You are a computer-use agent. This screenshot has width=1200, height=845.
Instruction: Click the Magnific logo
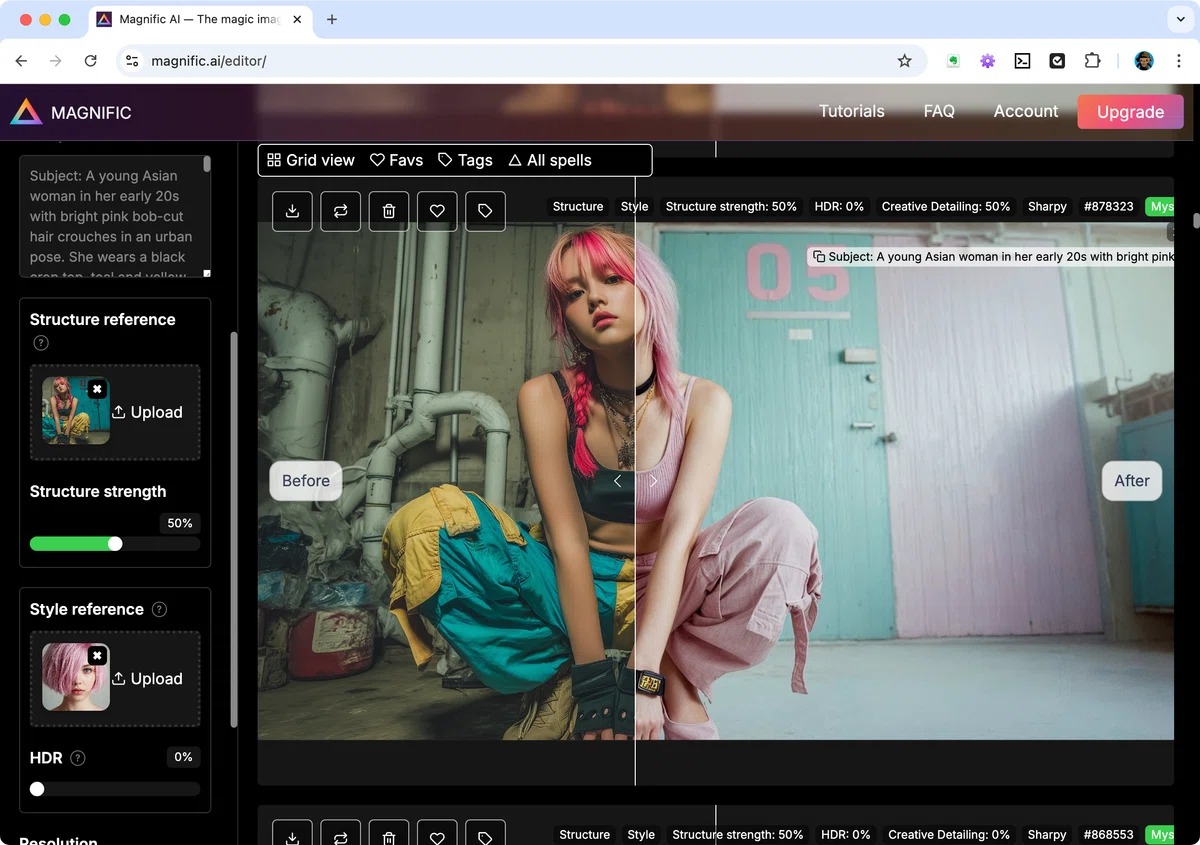tap(71, 112)
